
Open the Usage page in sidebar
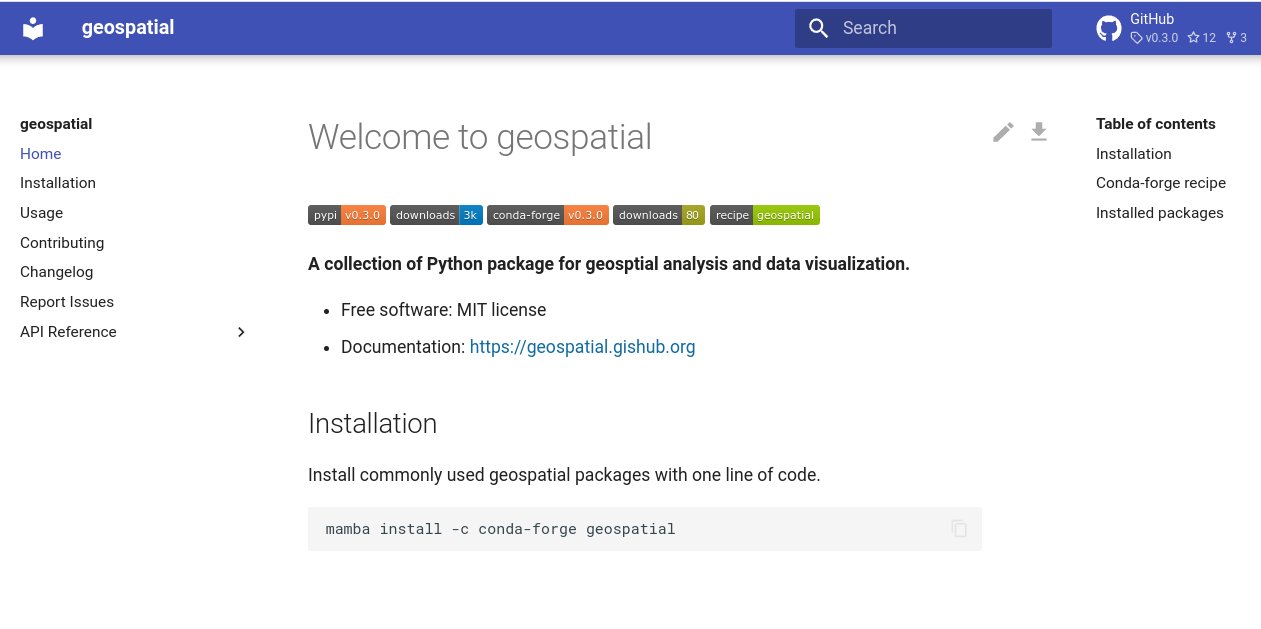[41, 213]
